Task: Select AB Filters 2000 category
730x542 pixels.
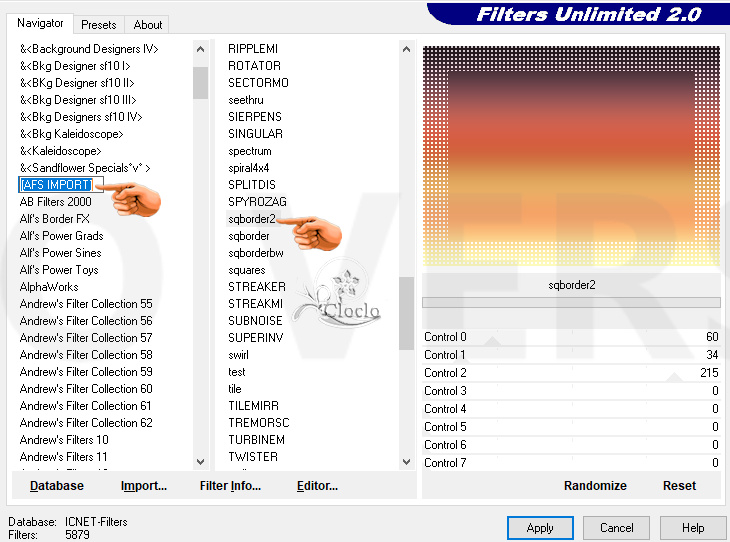Action: (x=55, y=202)
